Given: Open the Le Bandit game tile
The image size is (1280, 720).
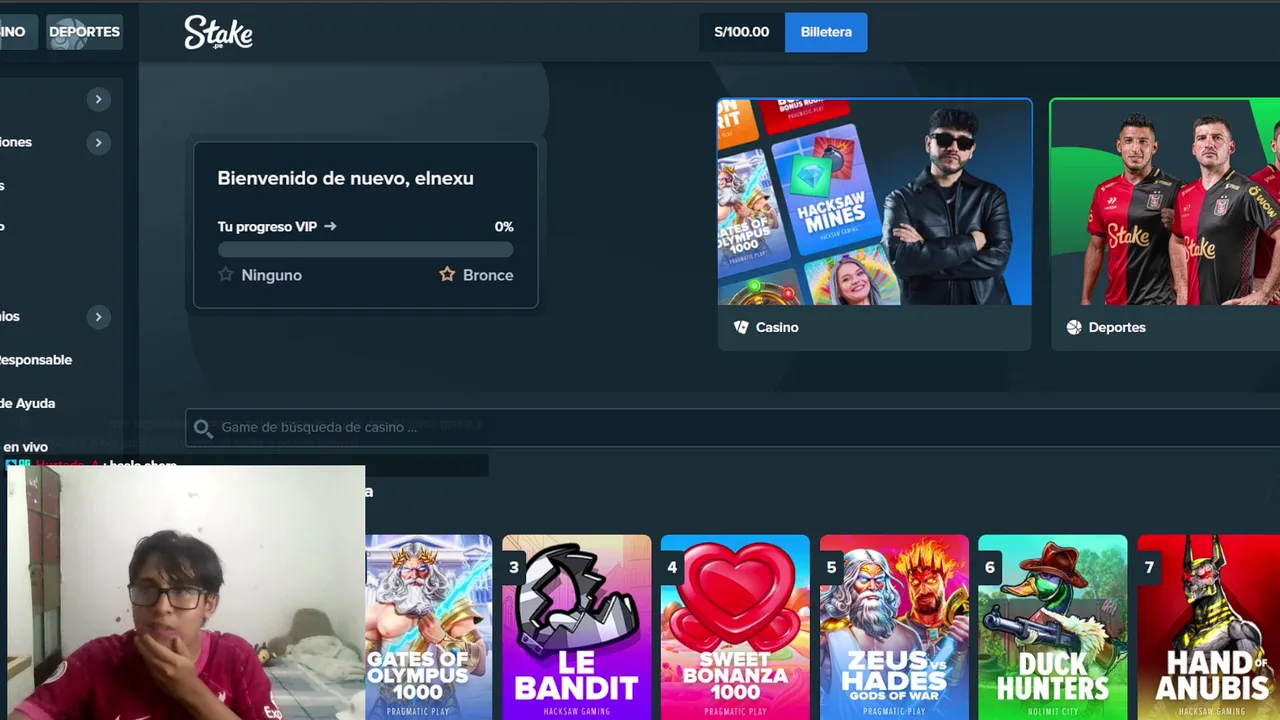Looking at the screenshot, I should (576, 627).
